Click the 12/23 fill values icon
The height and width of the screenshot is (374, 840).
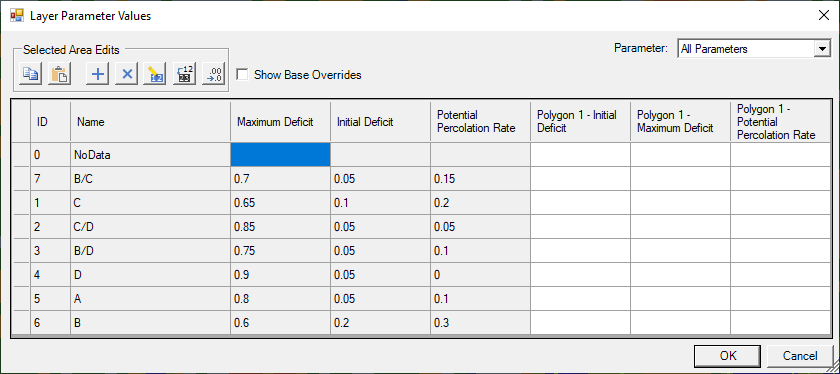(185, 74)
